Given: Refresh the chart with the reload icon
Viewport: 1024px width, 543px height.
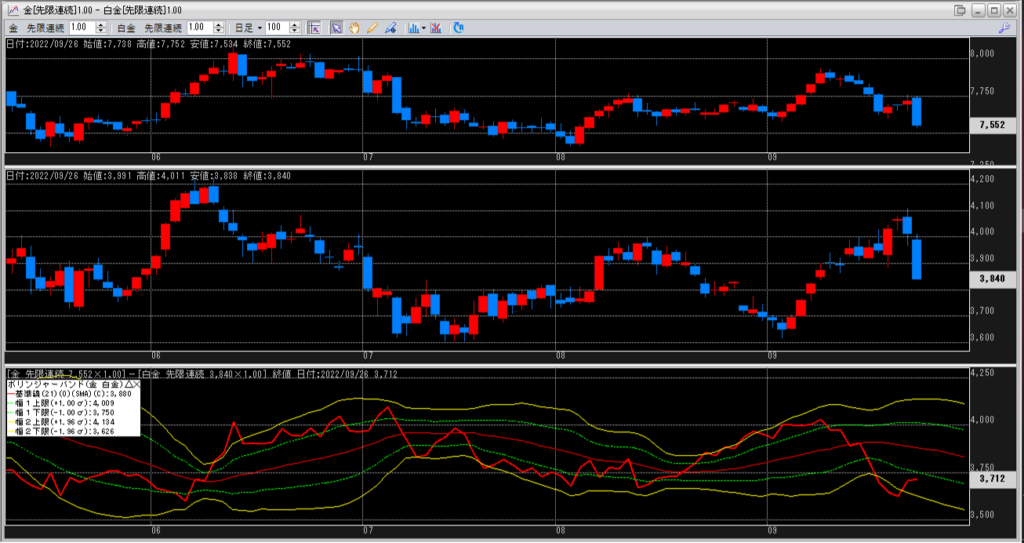Looking at the screenshot, I should (458, 28).
